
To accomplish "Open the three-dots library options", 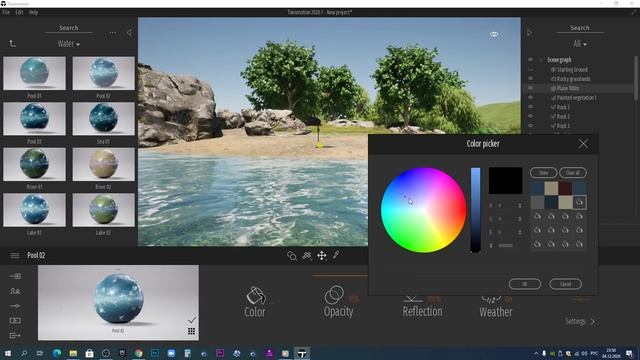I will coord(113,33).
